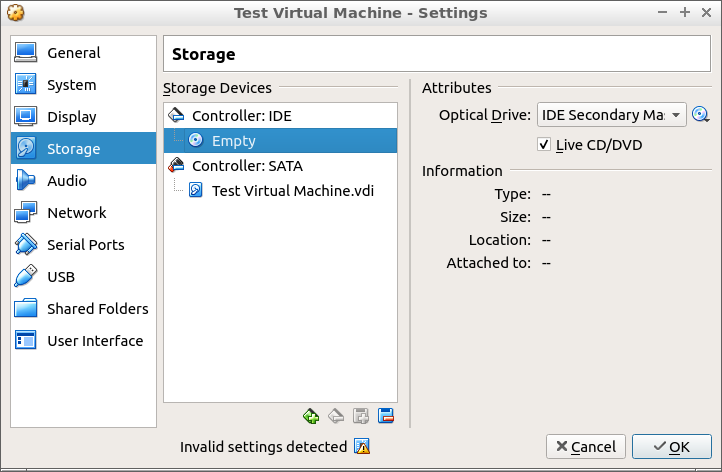Confirm settings with OK button

point(672,447)
